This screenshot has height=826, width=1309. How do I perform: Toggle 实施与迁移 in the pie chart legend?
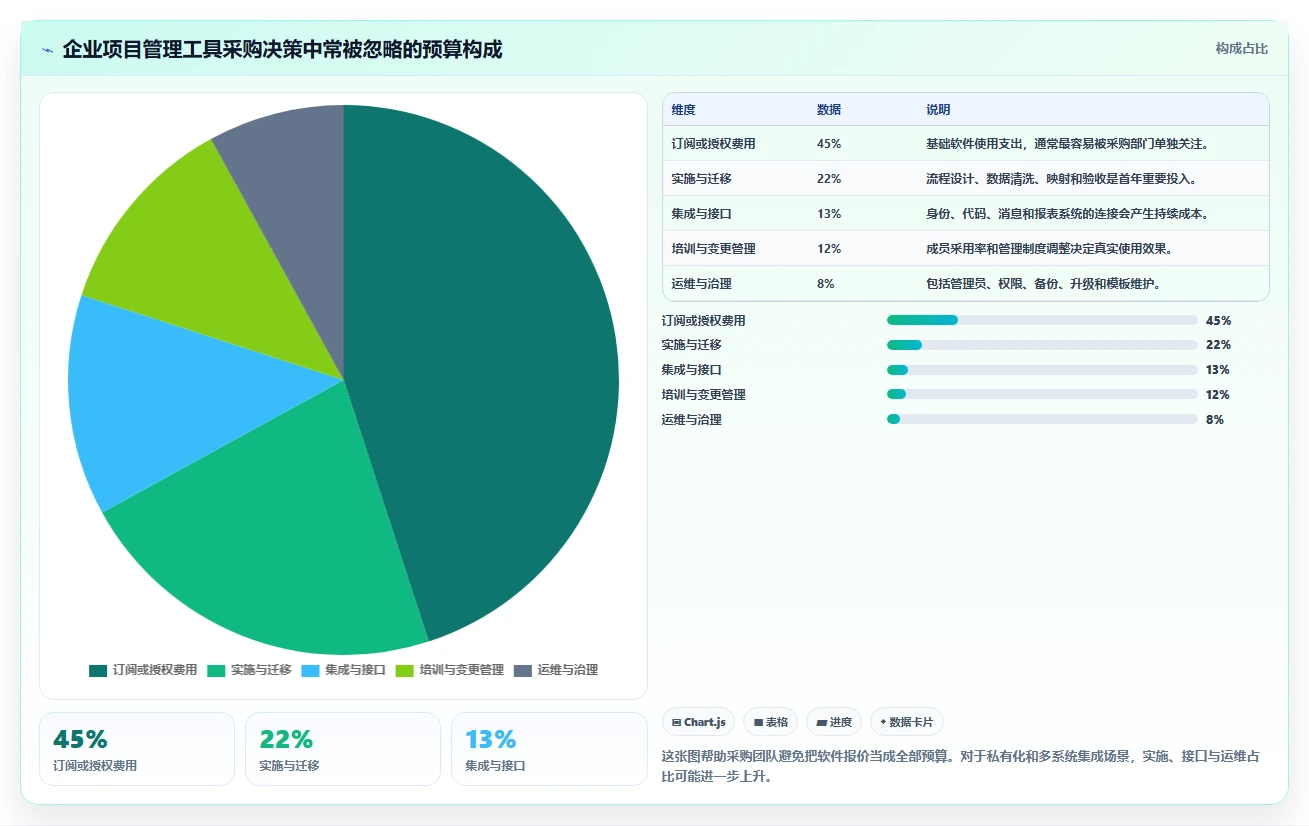pyautogui.click(x=249, y=670)
